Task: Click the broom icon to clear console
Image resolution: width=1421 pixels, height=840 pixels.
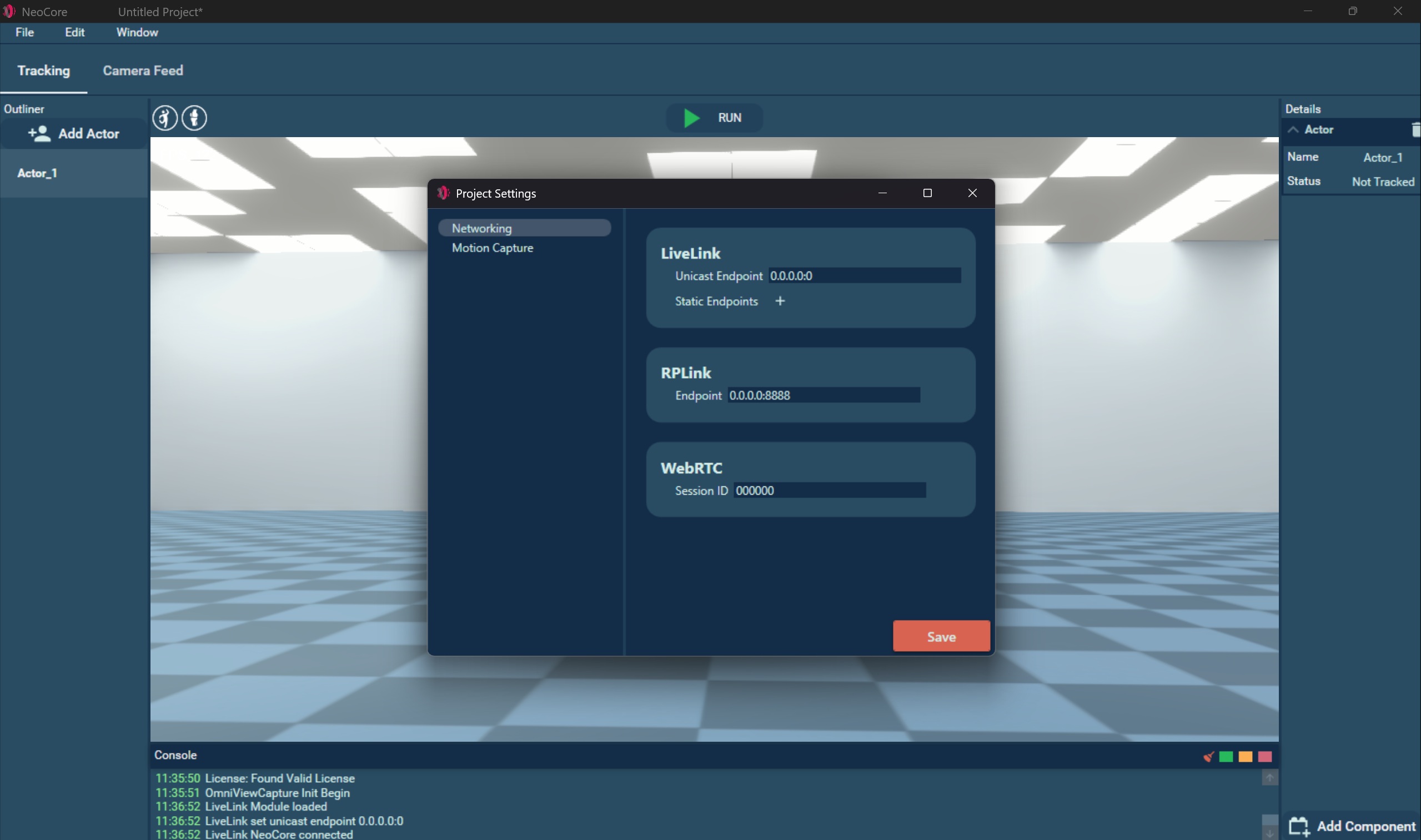Action: [x=1208, y=756]
